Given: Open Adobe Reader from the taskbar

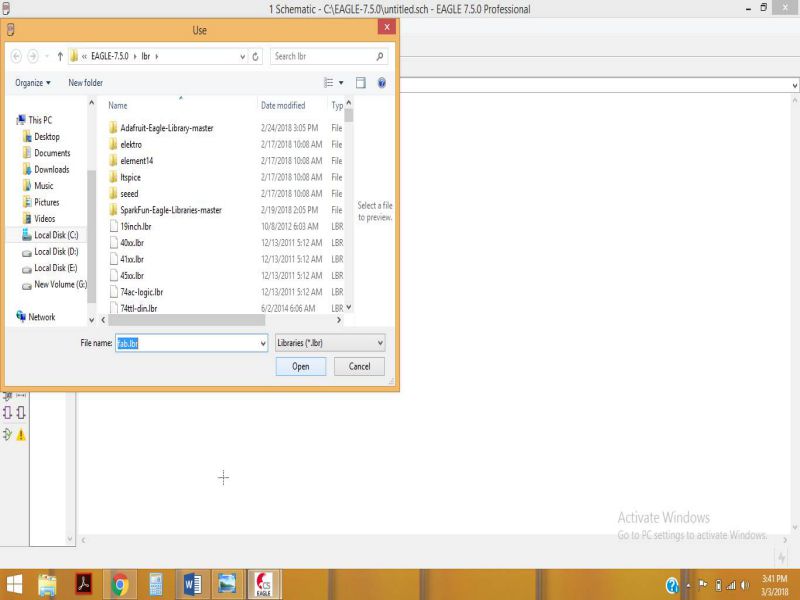Looking at the screenshot, I should click(84, 585).
